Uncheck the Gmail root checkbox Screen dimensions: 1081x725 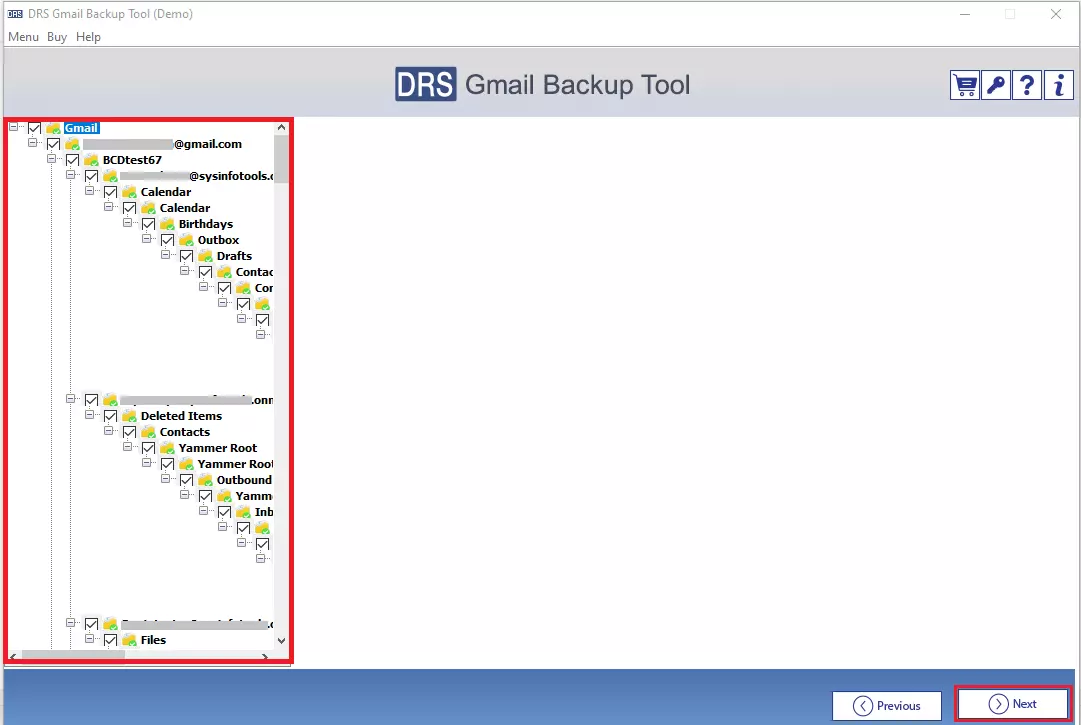coord(34,128)
